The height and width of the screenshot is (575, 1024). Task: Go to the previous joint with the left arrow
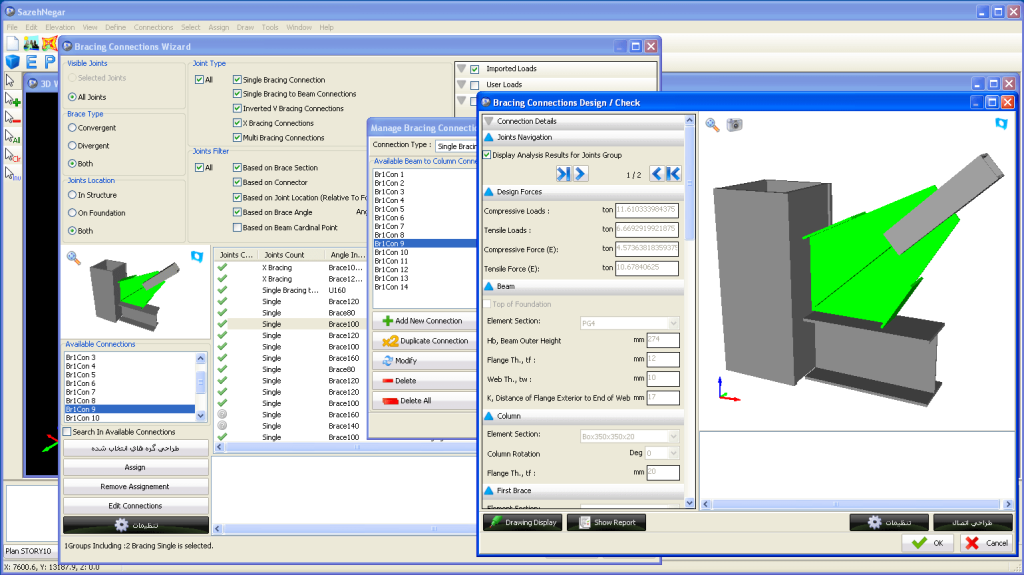click(x=657, y=174)
